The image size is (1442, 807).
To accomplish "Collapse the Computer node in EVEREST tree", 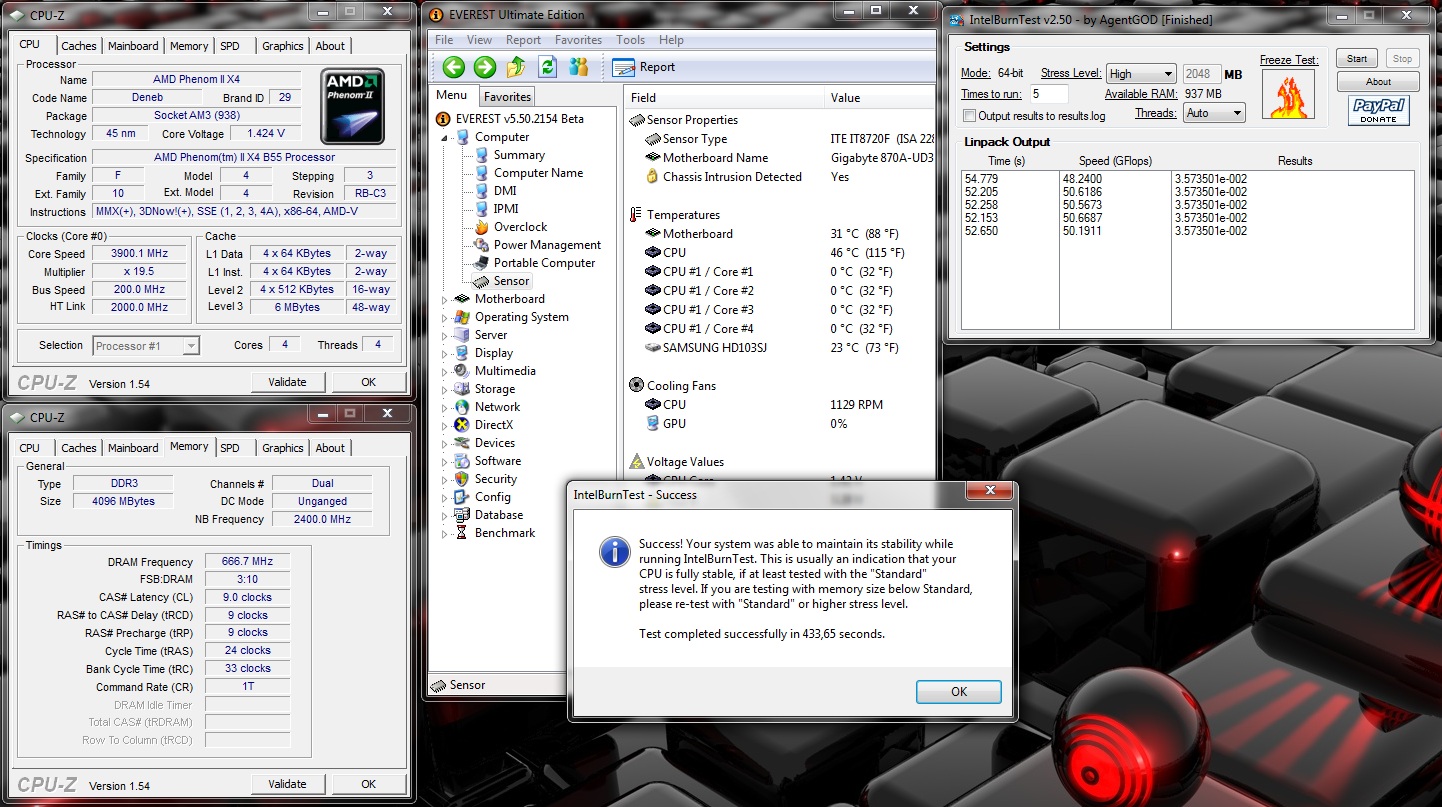I will (446, 137).
